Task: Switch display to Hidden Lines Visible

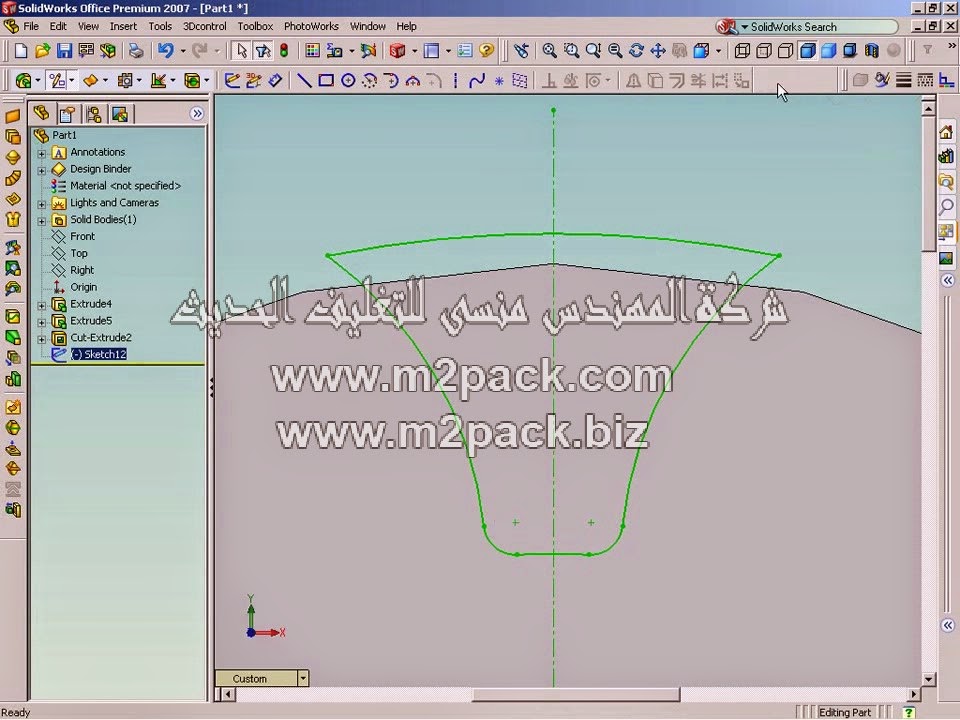Action: click(x=763, y=51)
